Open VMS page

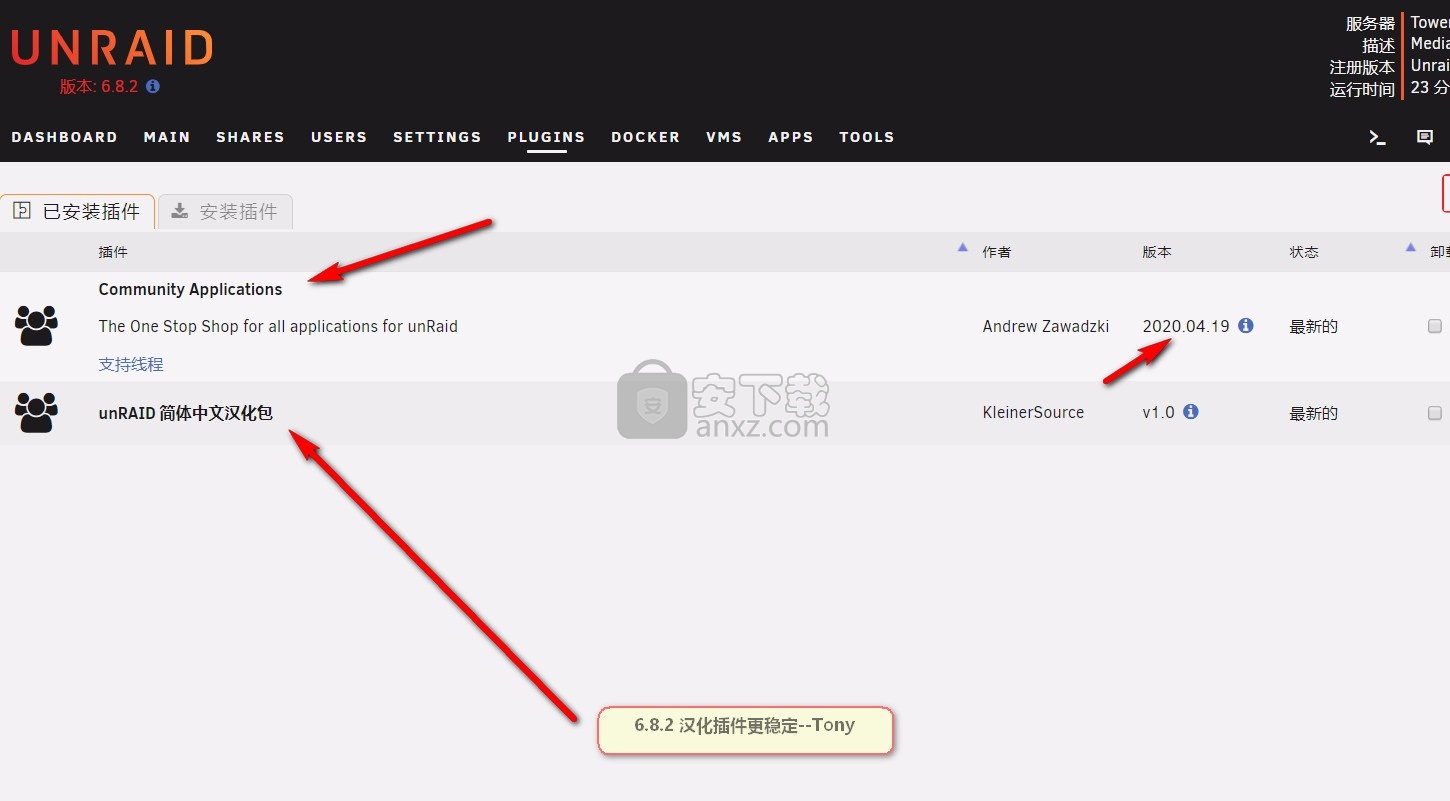(724, 137)
